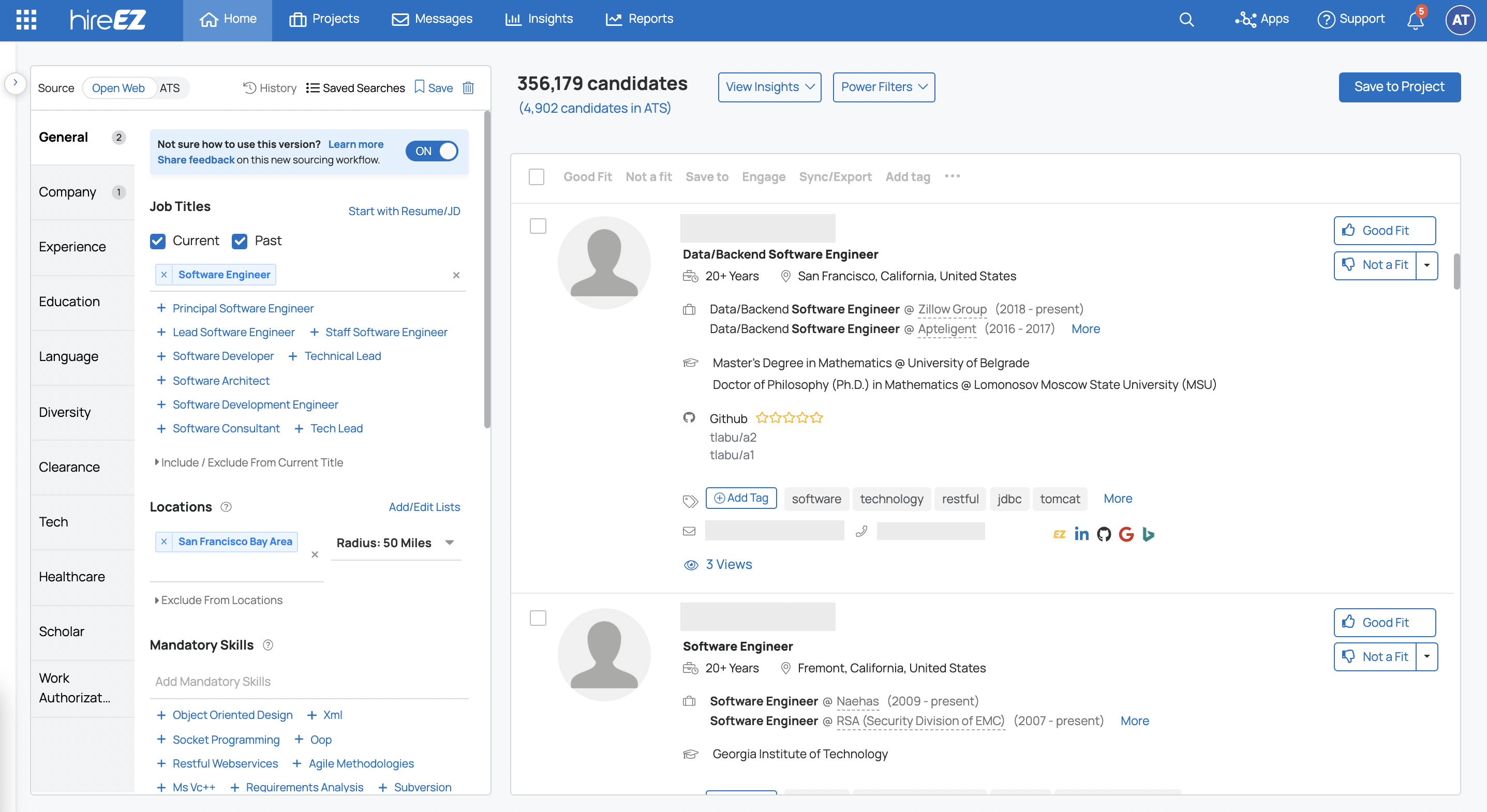Click the search icon in top navigation bar
Viewport: 1487px width, 812px height.
(1183, 18)
